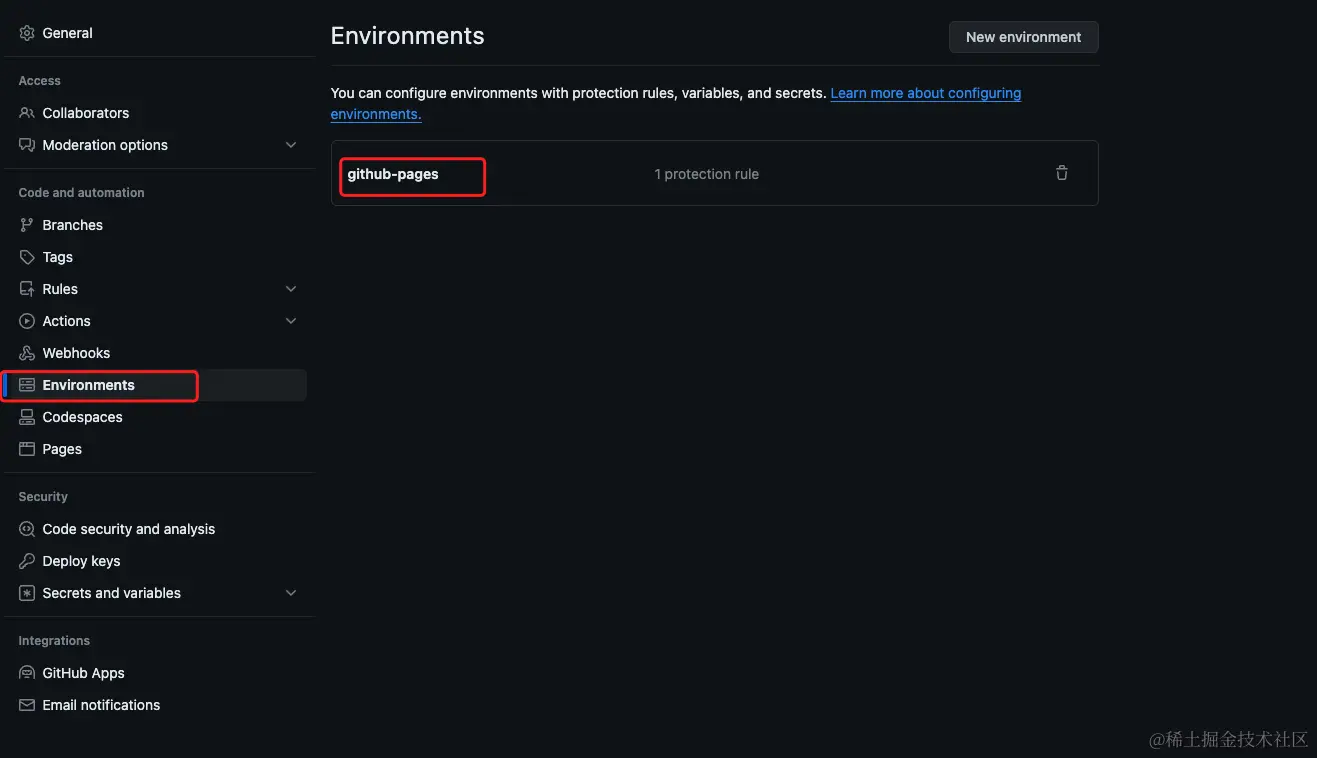1317x758 pixels.
Task: Delete the github-pages environment via trash icon
Action: tap(1062, 173)
